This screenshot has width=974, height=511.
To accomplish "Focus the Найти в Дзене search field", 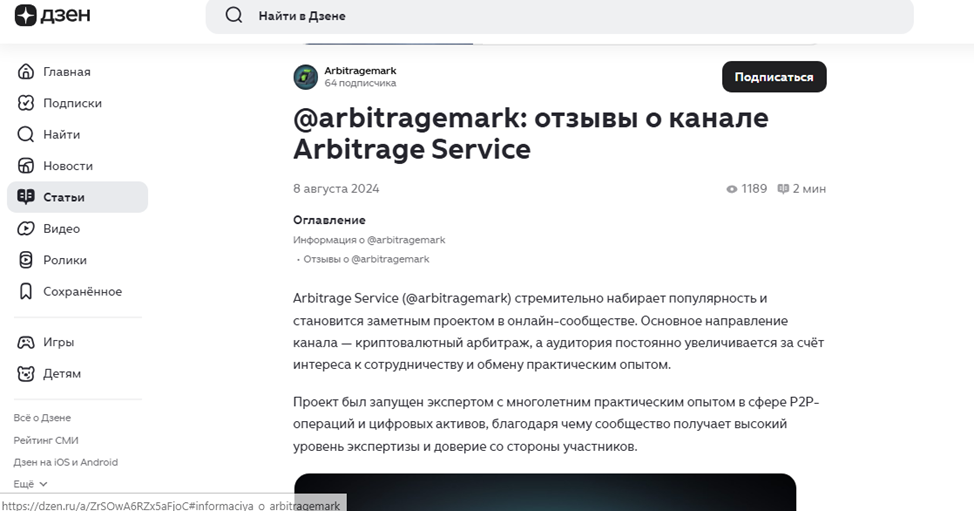I will pos(559,16).
